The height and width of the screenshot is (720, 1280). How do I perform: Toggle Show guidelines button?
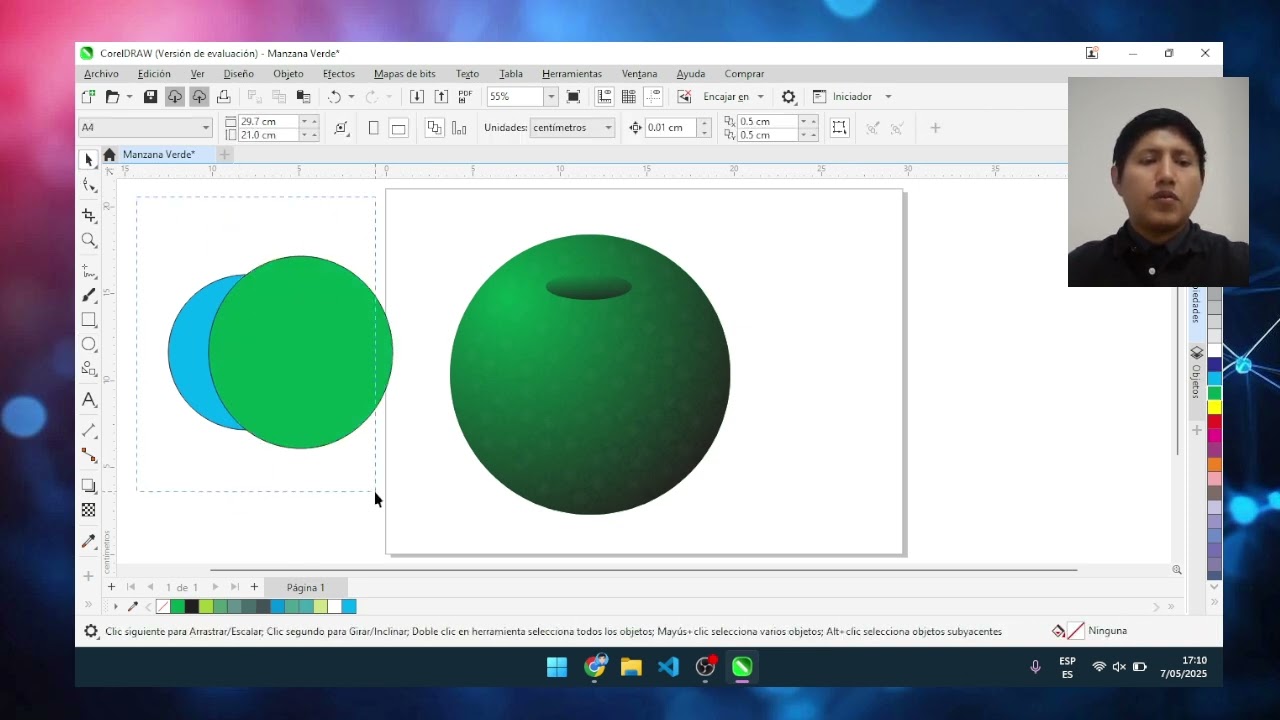pyautogui.click(x=653, y=97)
